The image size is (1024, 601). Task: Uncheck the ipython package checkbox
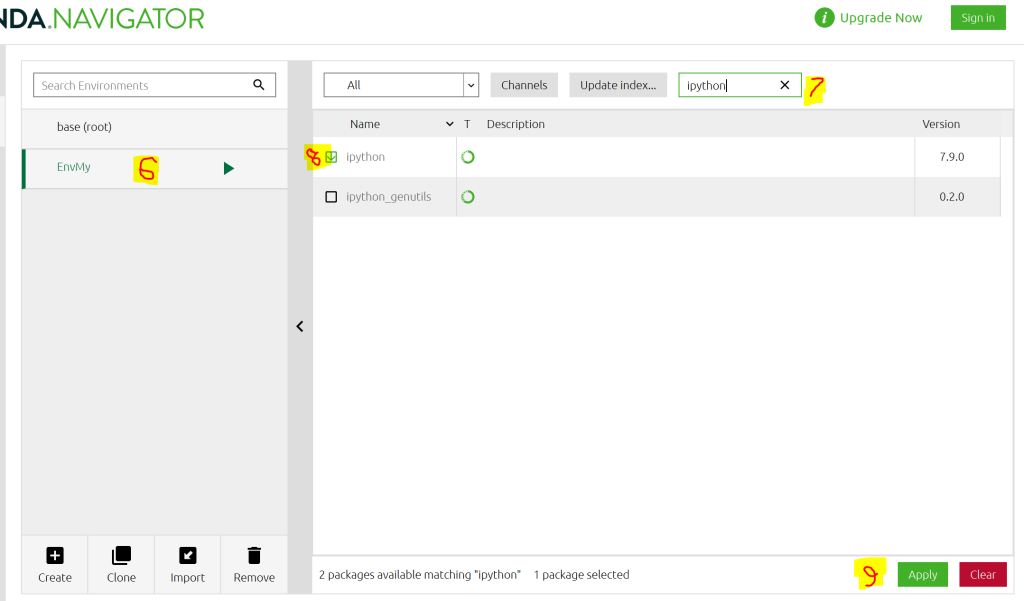point(332,157)
